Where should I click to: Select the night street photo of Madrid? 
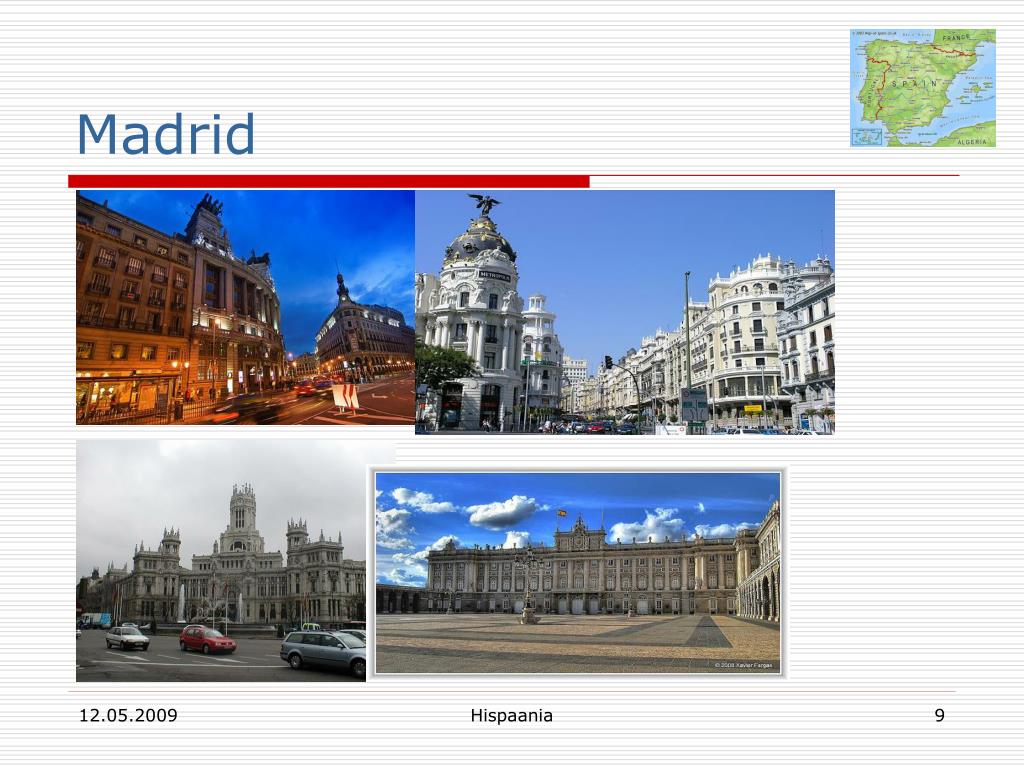tap(246, 308)
